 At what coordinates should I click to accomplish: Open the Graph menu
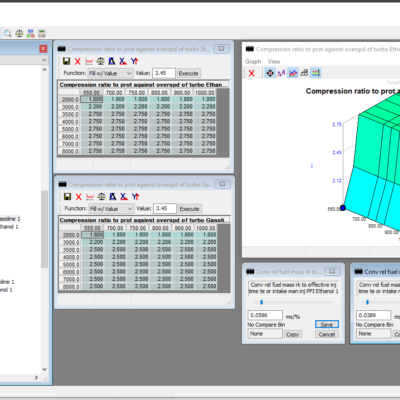coord(253,61)
